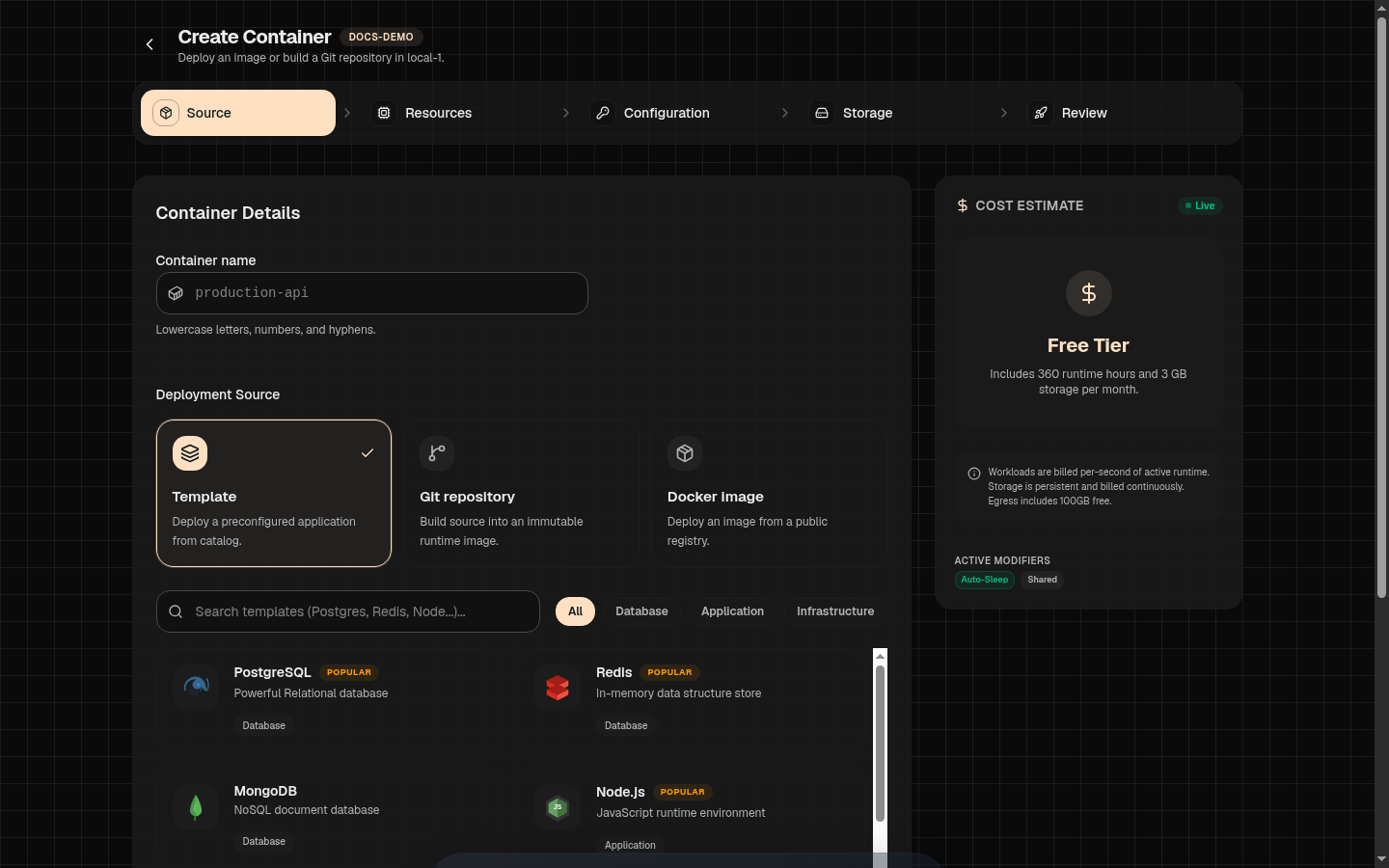
Task: Click chevron between Configuration and Storage
Action: (785, 113)
